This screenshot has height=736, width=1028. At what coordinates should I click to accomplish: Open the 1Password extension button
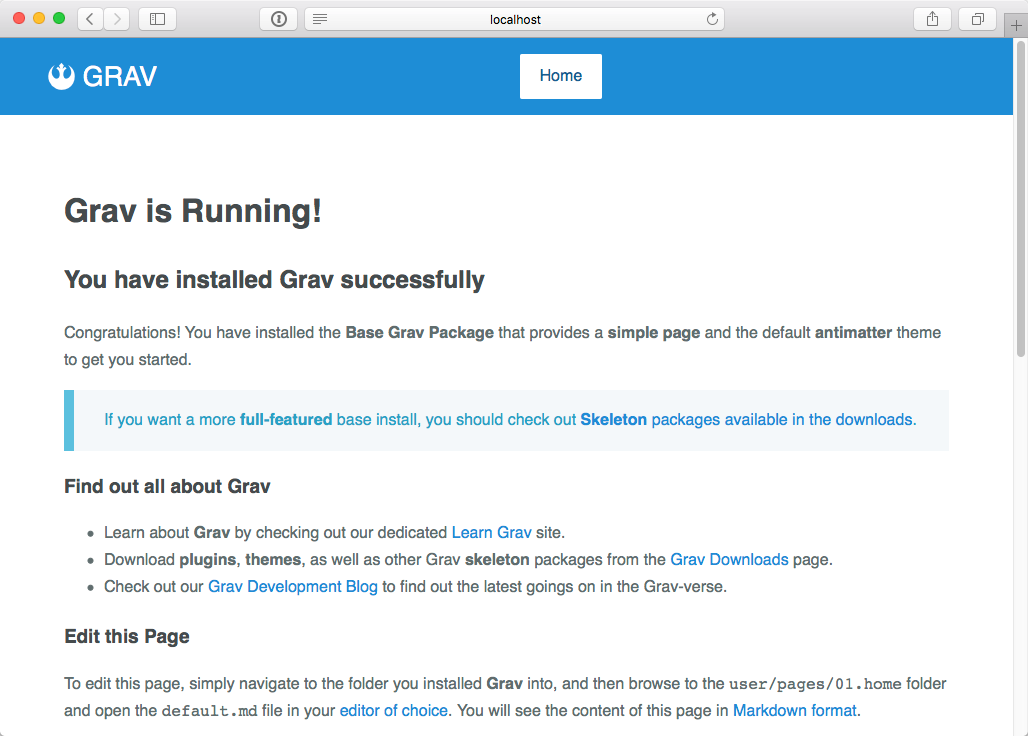[x=279, y=19]
